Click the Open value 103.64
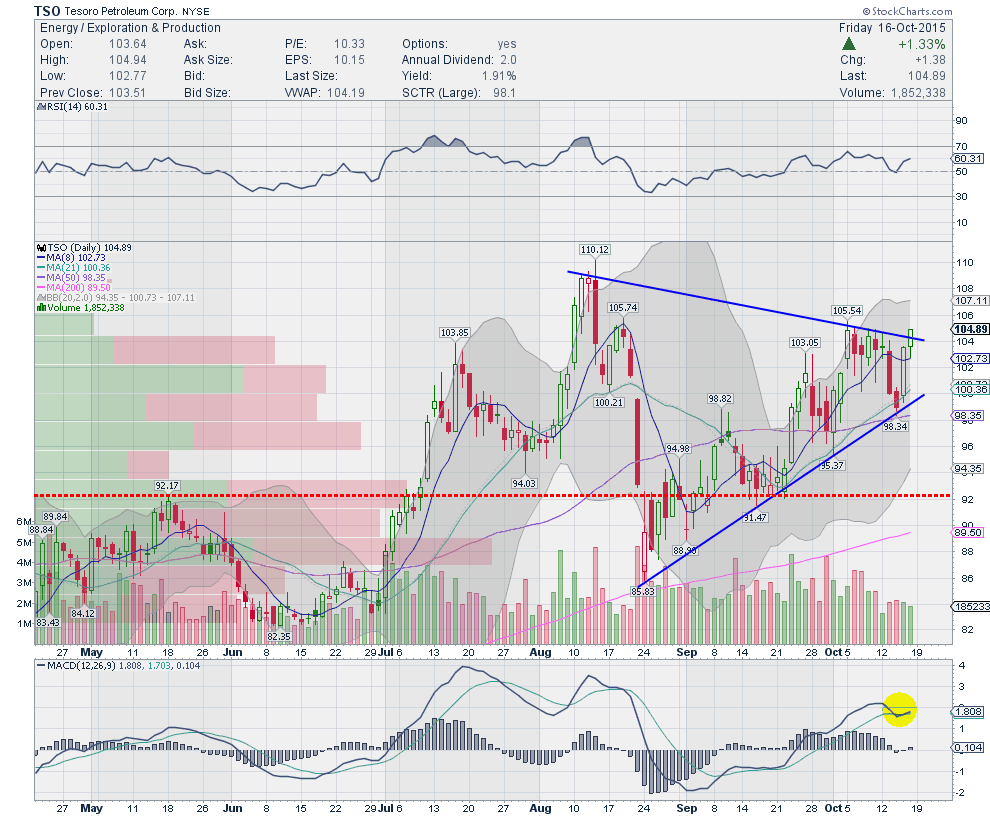Image resolution: width=990 pixels, height=817 pixels. point(128,44)
